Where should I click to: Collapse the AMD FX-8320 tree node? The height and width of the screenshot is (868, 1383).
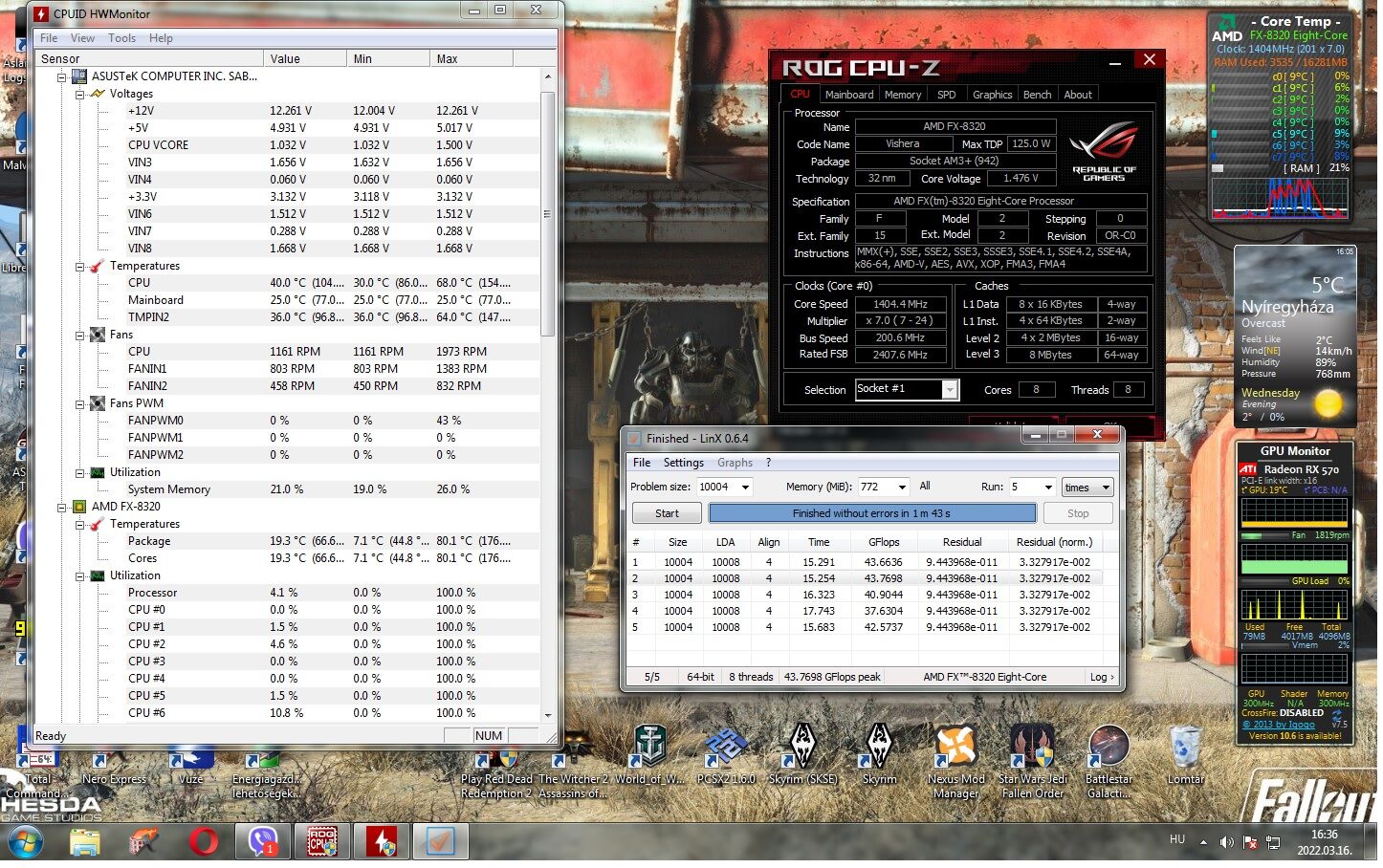(63, 510)
